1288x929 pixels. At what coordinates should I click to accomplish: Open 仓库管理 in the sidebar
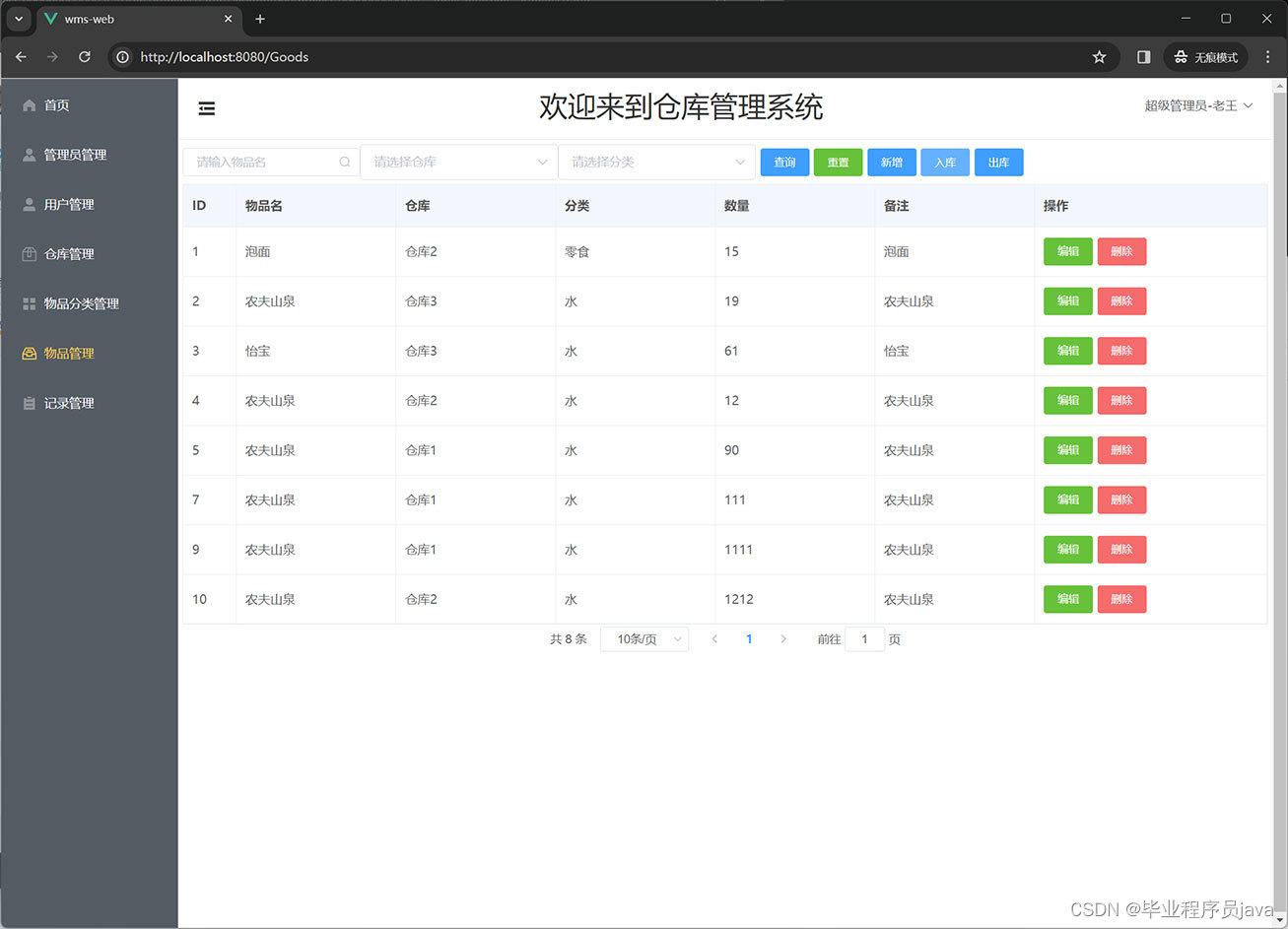(x=89, y=254)
